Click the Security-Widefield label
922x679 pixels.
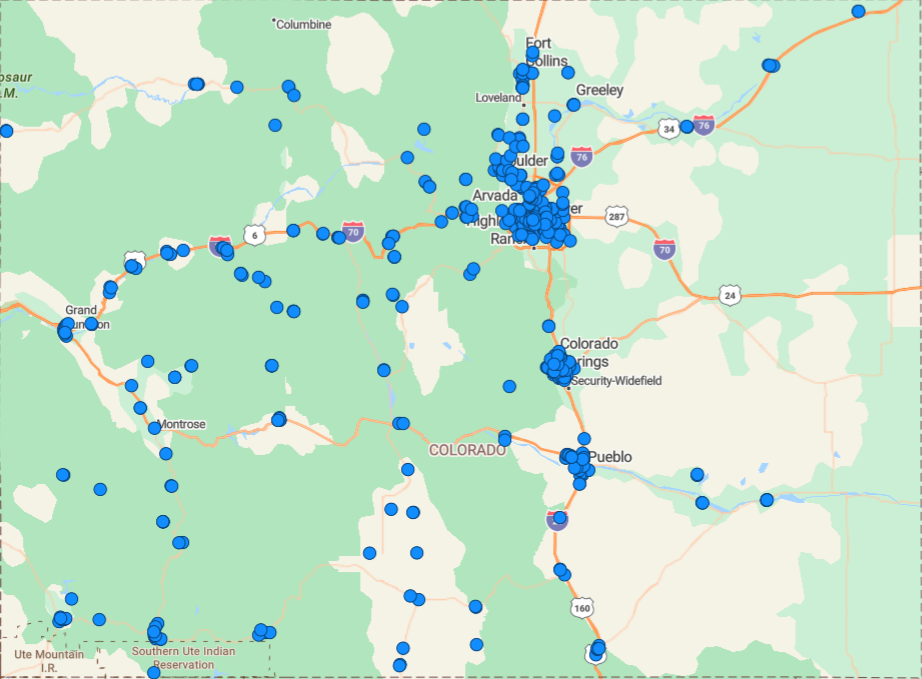[615, 381]
